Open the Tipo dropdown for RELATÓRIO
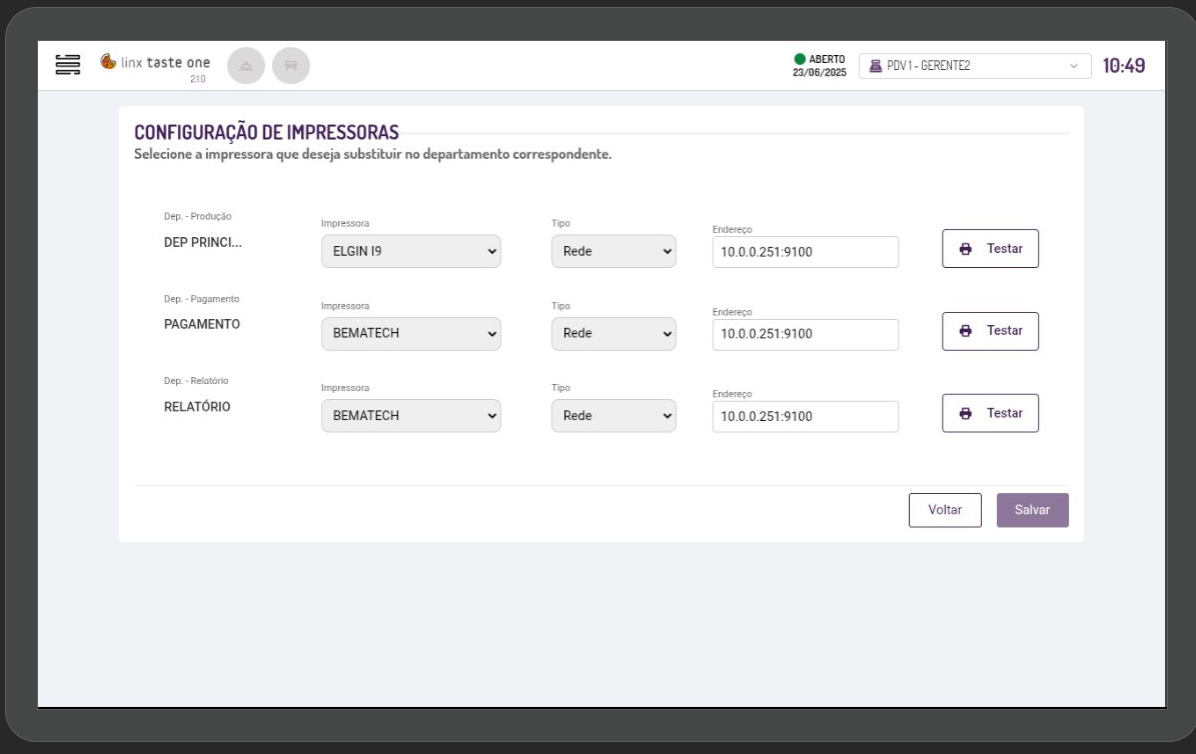Image resolution: width=1196 pixels, height=754 pixels. coord(613,416)
